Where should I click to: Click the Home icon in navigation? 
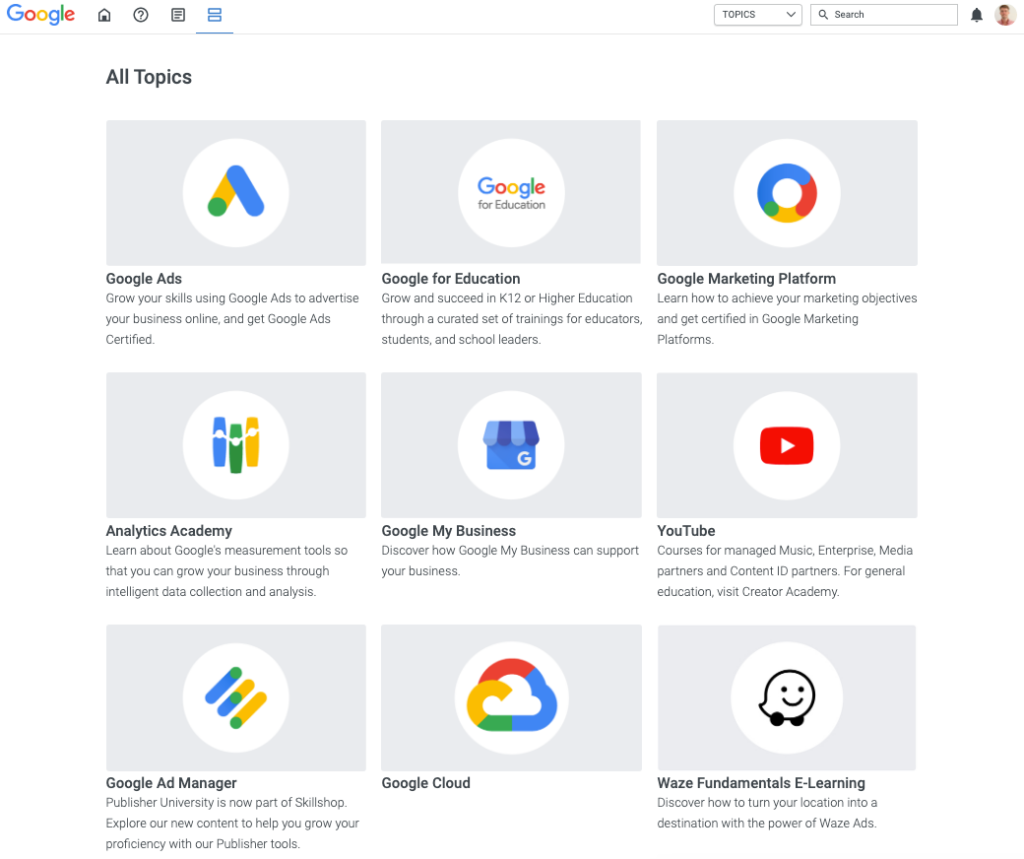coord(104,15)
